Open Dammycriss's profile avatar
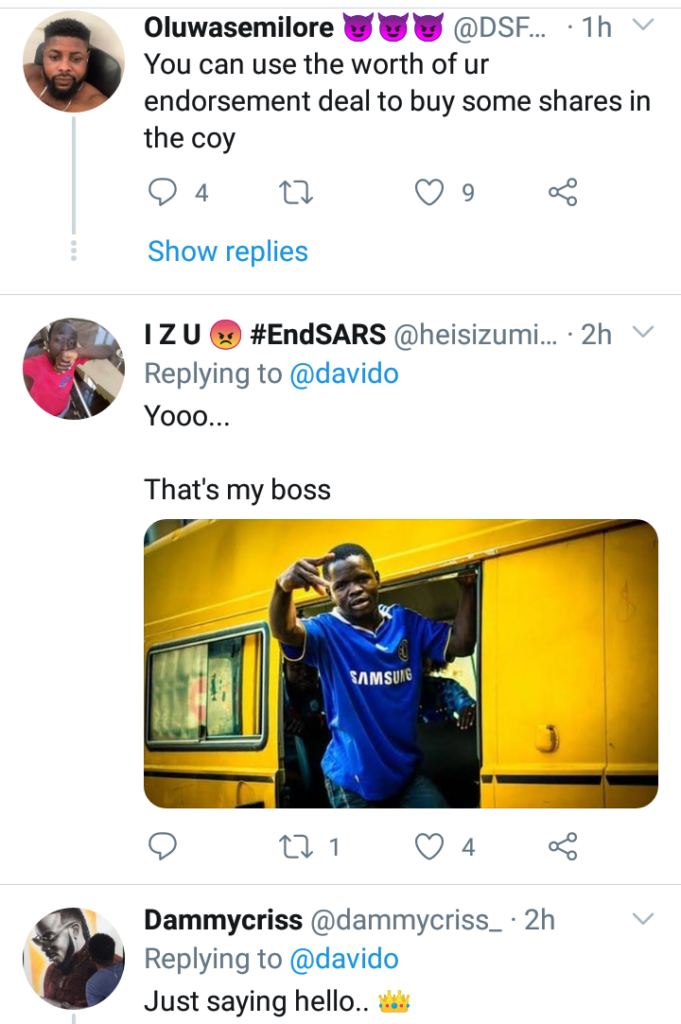Screen dimensions: 681x1024 click(x=73, y=957)
